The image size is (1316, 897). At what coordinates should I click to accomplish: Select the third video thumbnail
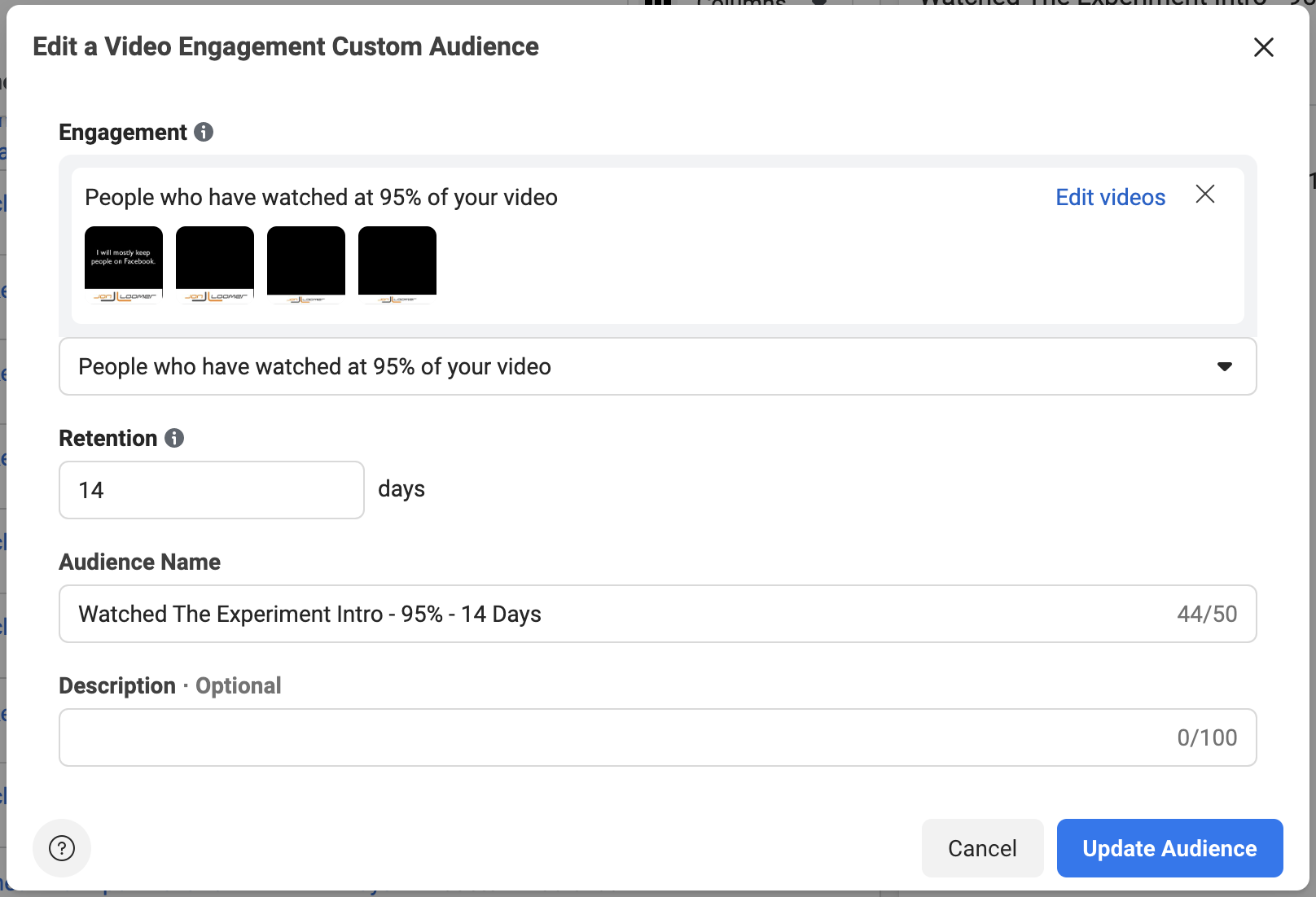pyautogui.click(x=306, y=265)
